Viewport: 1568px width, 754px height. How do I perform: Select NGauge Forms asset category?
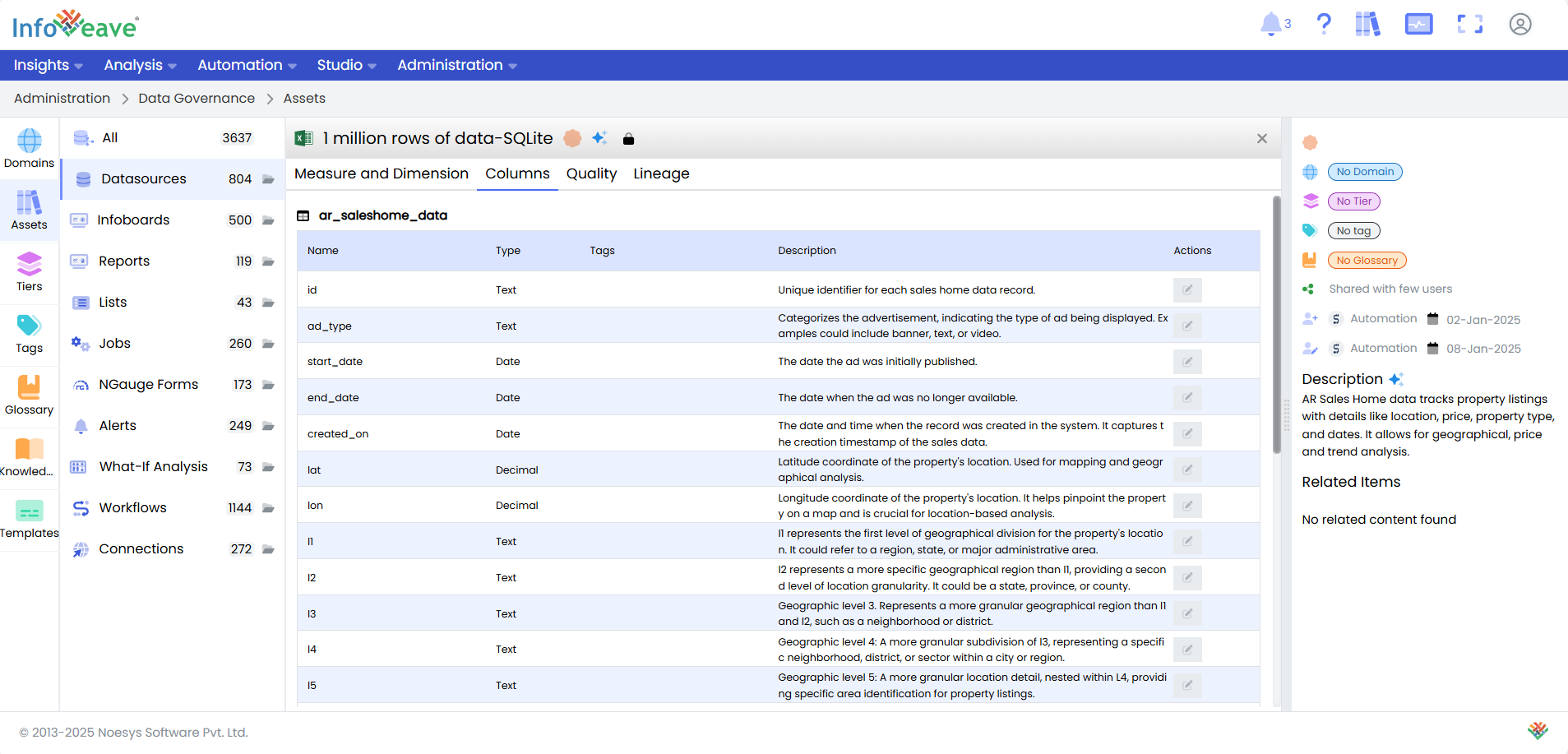(173, 385)
